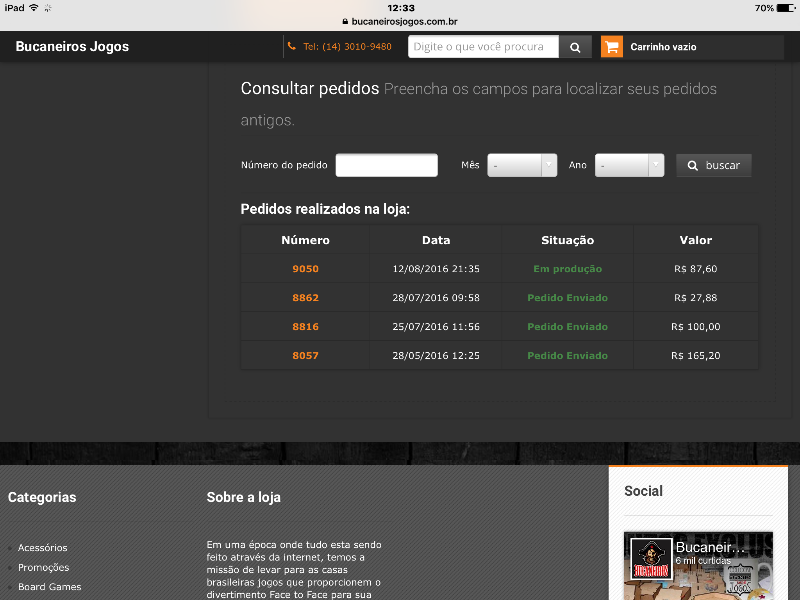The height and width of the screenshot is (600, 800).
Task: Select the date 25/07/2016 11:56
Action: tap(436, 327)
